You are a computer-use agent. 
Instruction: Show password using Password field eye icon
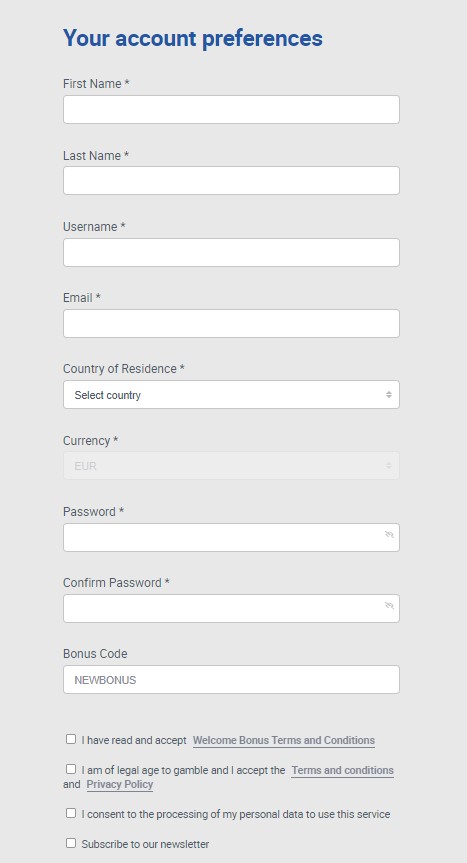tap(389, 534)
